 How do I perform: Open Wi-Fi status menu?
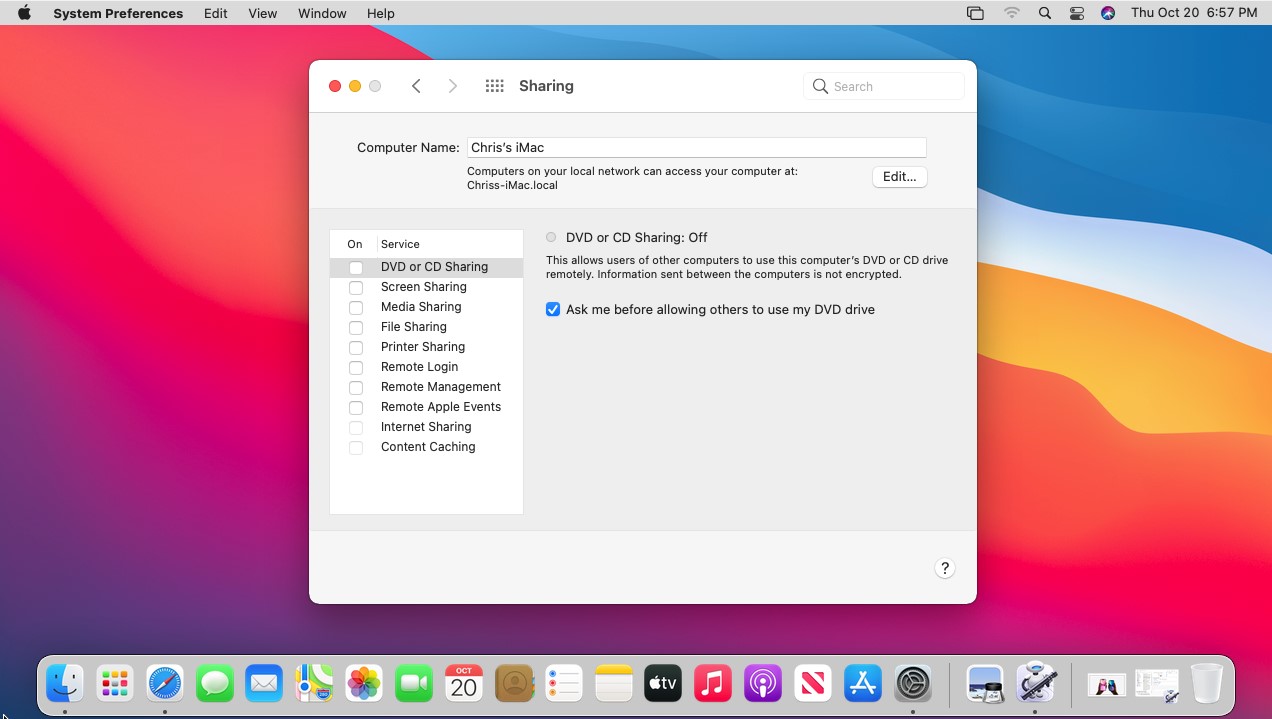point(1012,13)
